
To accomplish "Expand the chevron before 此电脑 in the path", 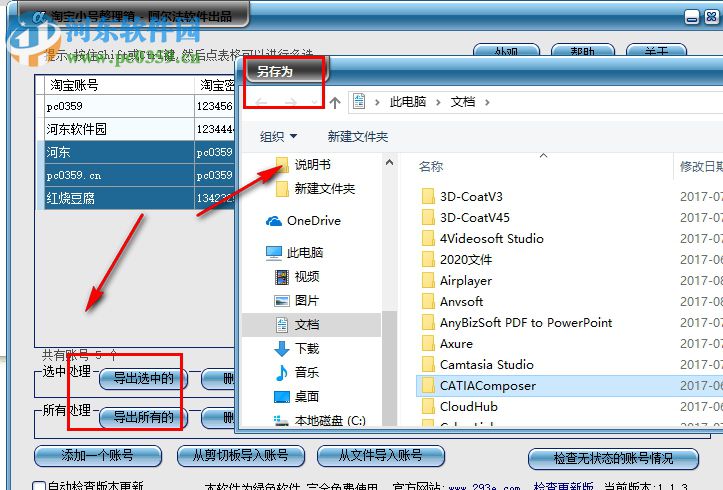I will [x=377, y=102].
